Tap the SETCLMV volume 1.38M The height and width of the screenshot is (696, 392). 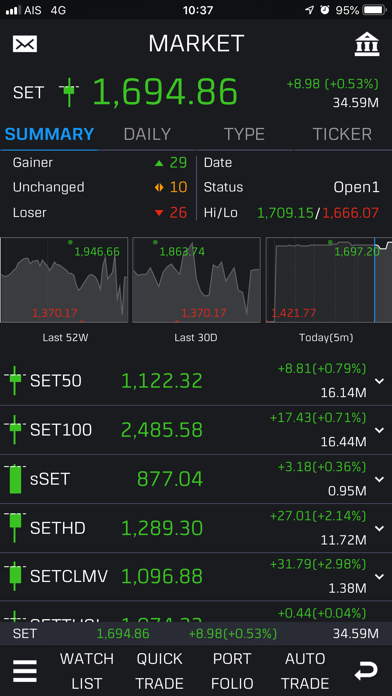pyautogui.click(x=347, y=589)
